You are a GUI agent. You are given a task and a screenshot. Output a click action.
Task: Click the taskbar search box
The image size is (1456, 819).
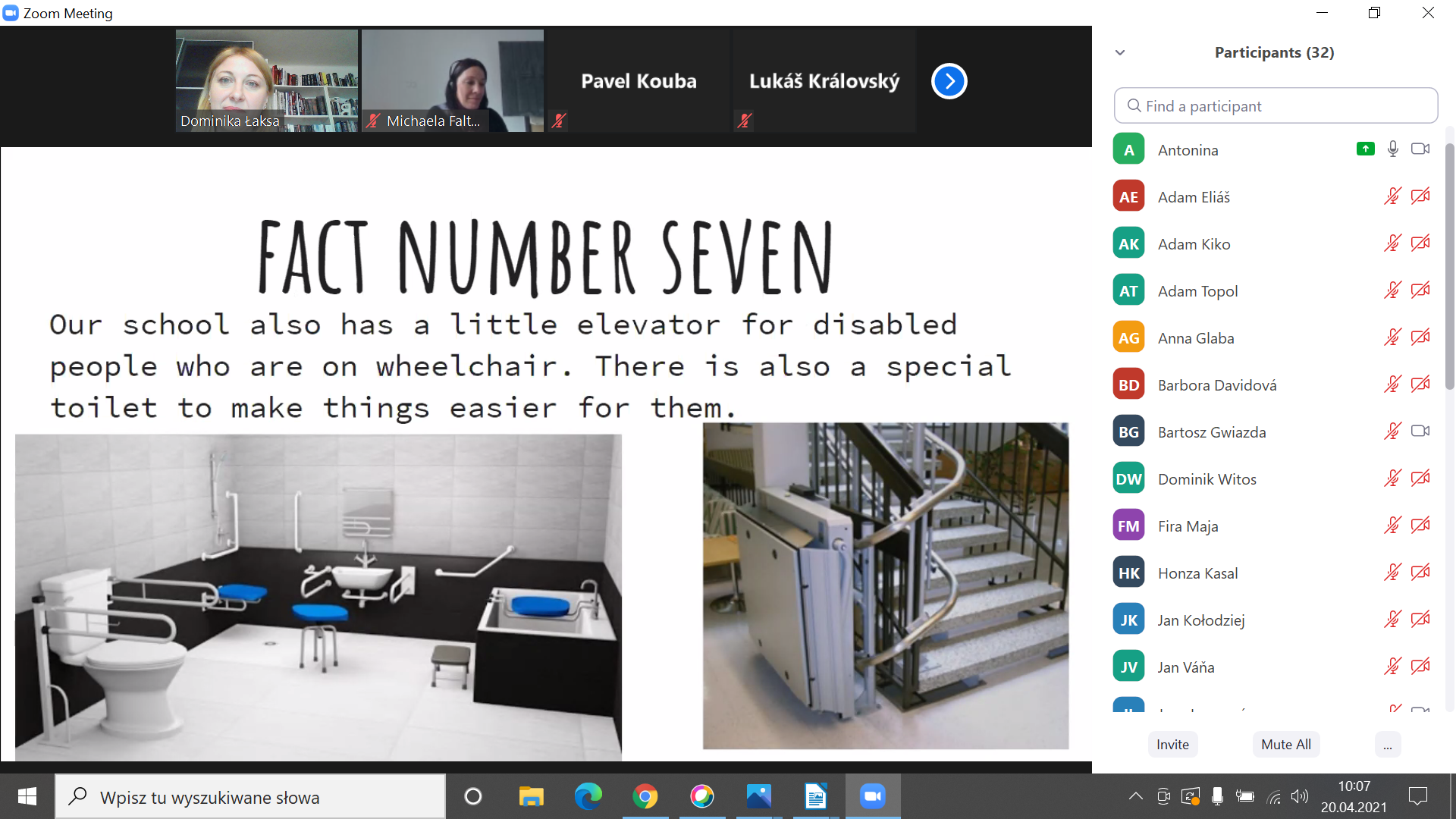250,796
